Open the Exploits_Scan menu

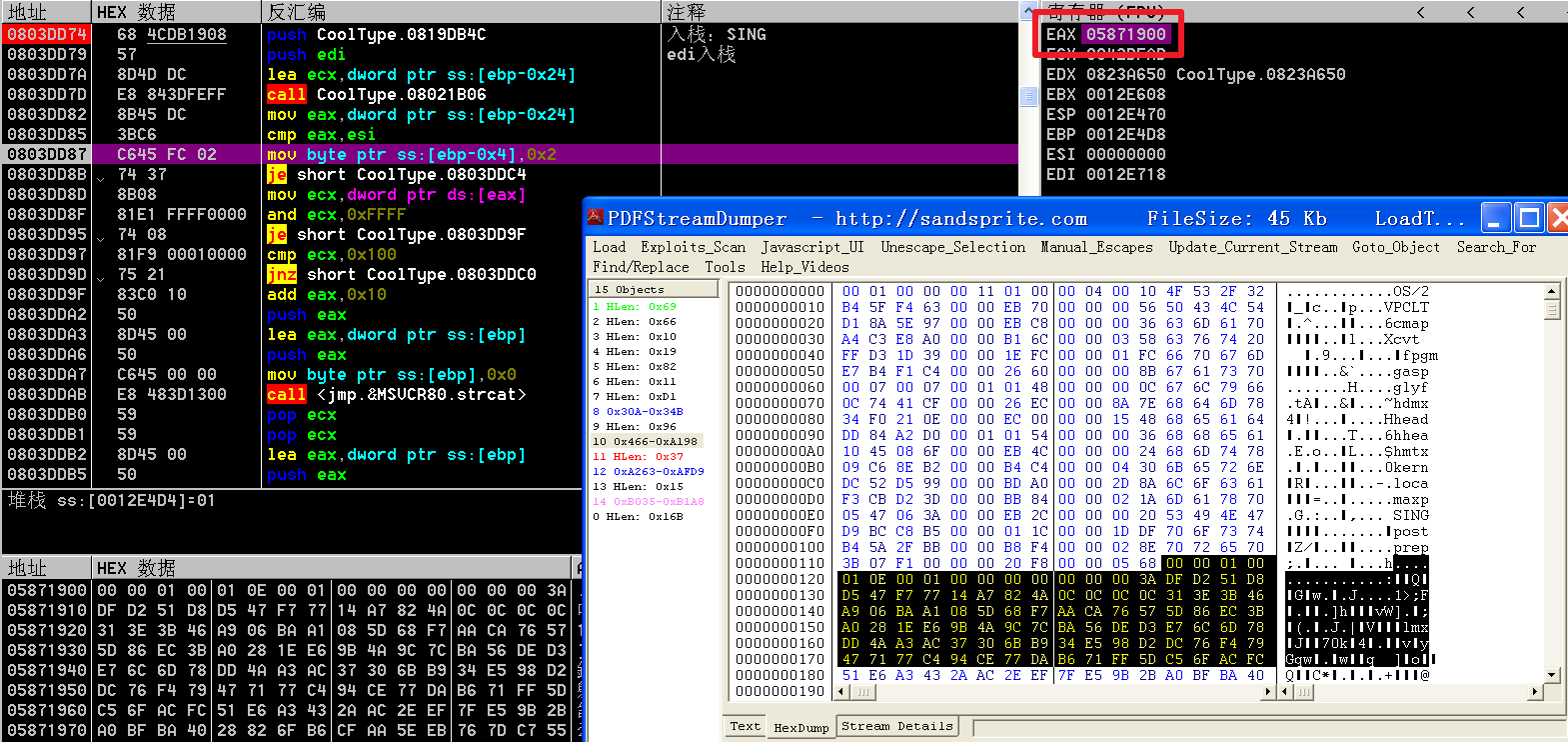tap(694, 247)
